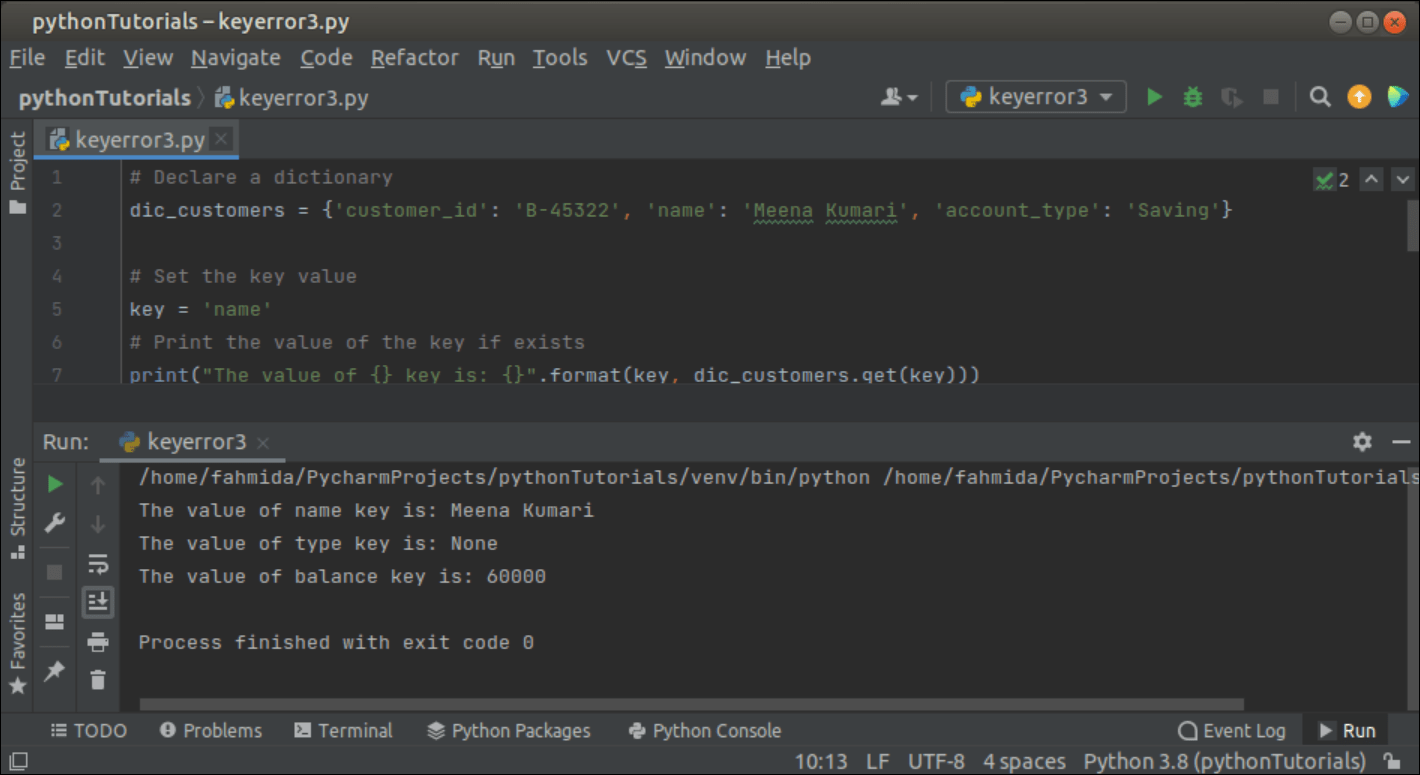This screenshot has width=1420, height=775.
Task: Open the keyerror3 run configuration dropdown
Action: click(1035, 97)
